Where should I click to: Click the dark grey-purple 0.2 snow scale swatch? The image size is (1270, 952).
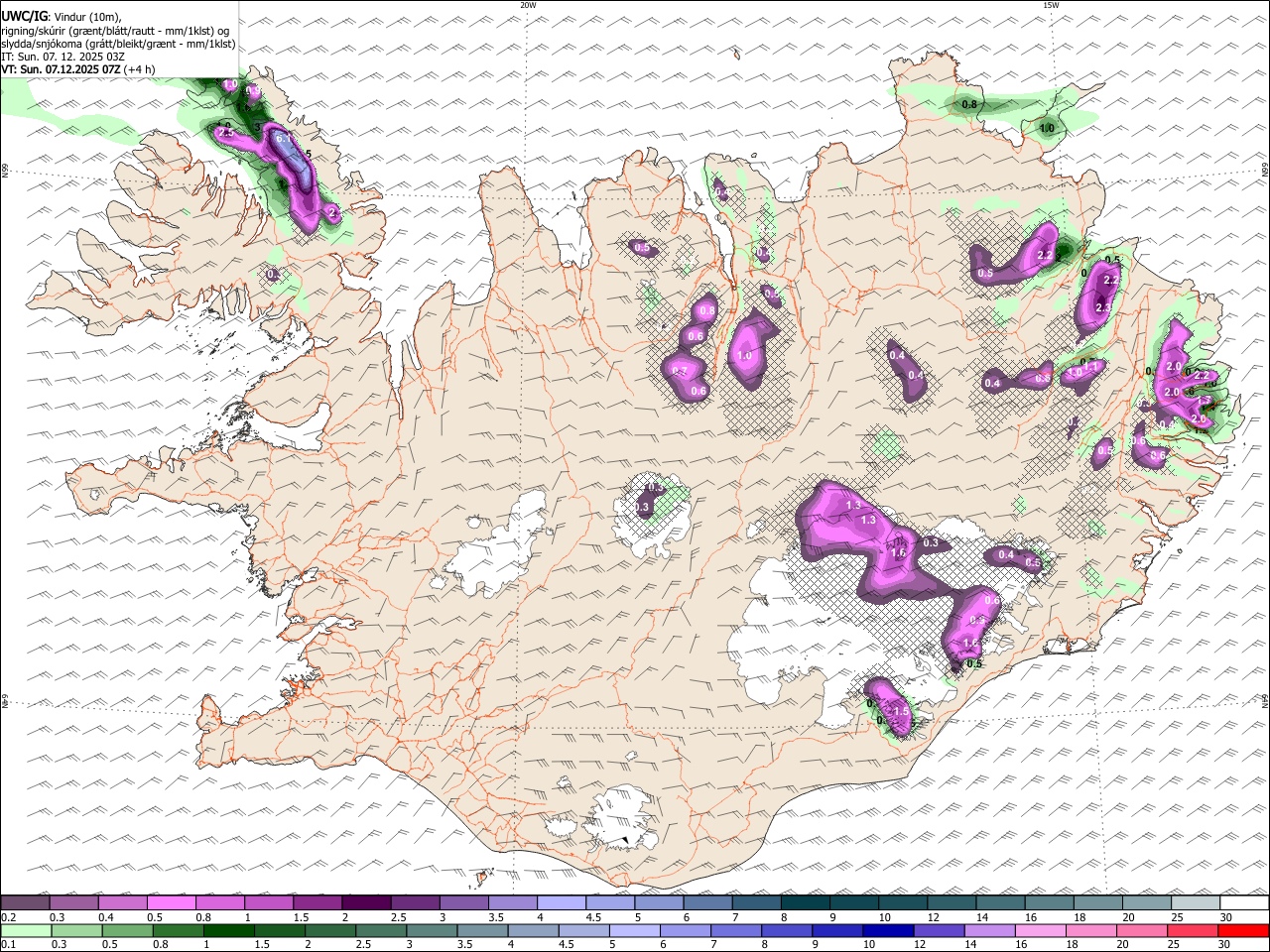coord(25,902)
